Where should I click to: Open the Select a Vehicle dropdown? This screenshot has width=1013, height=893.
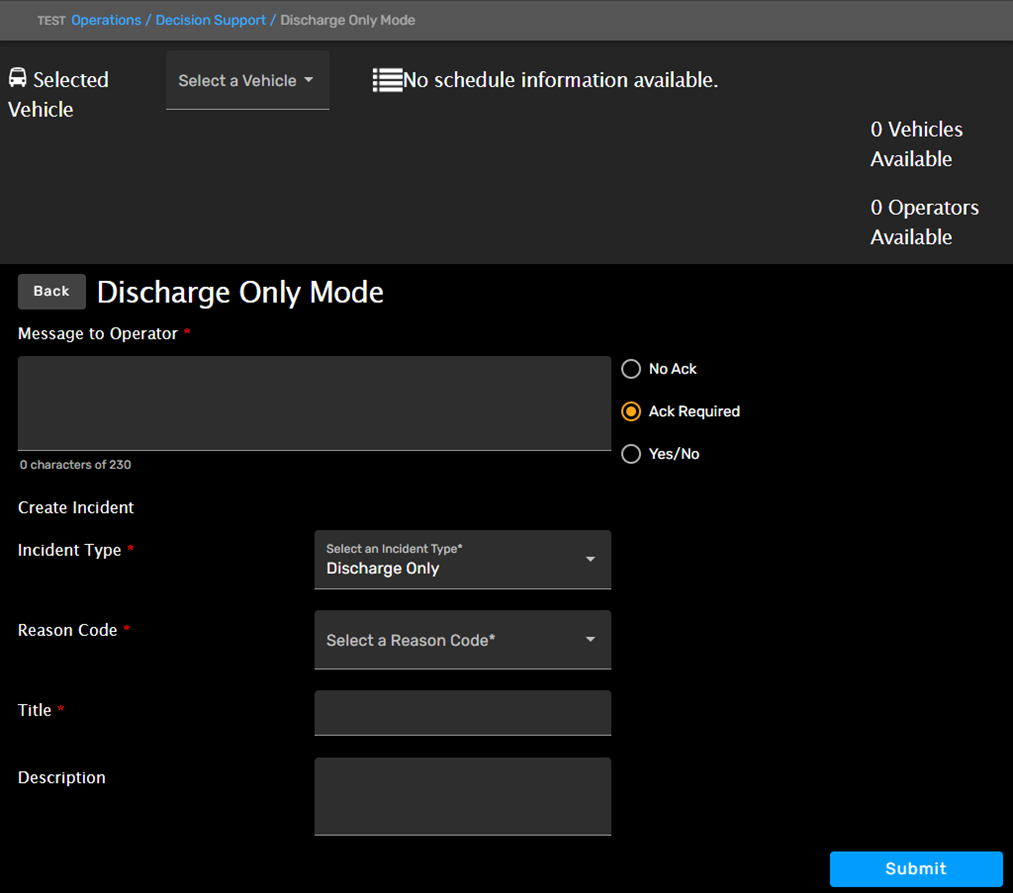tap(247, 81)
